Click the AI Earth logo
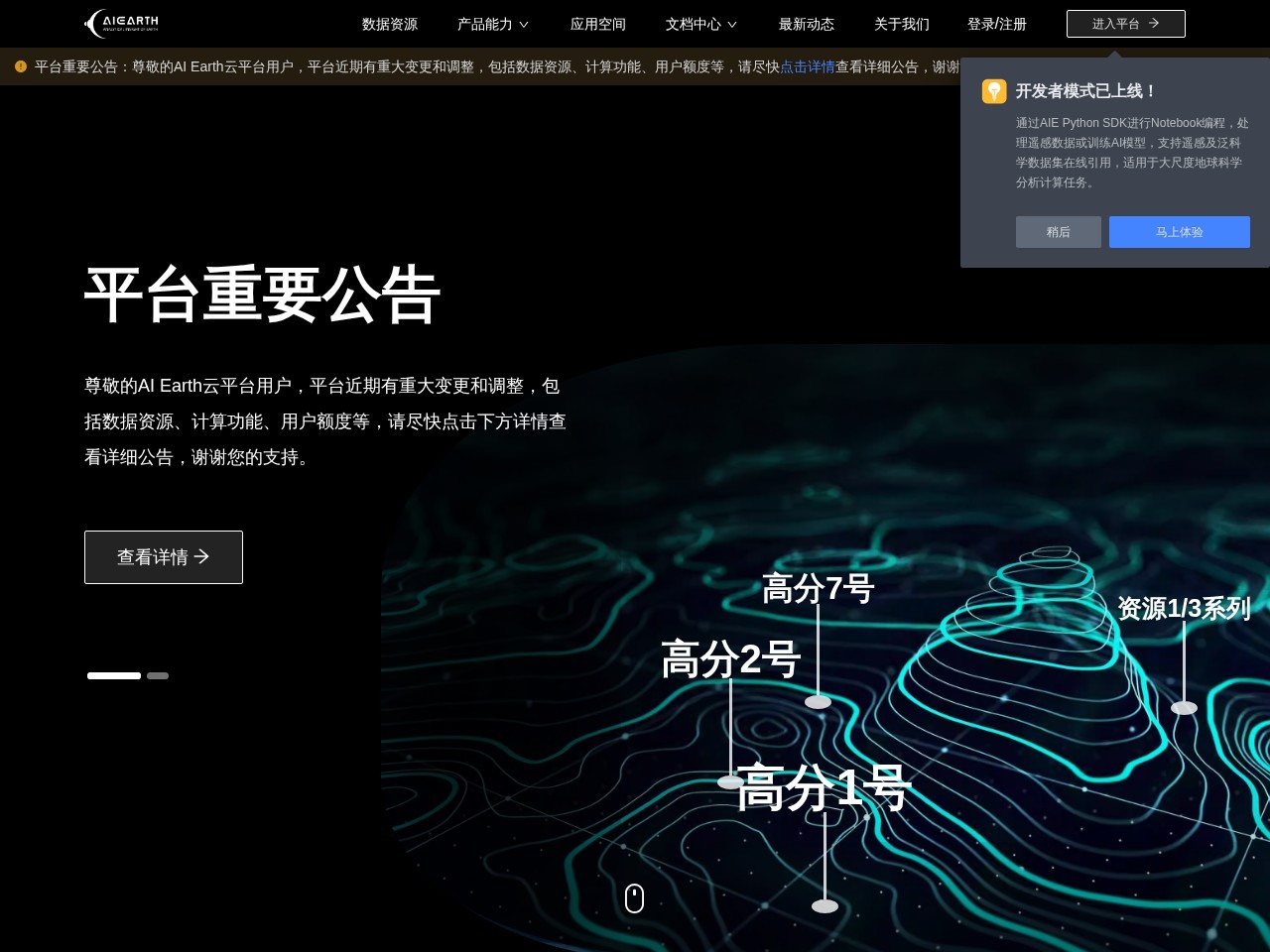This screenshot has width=1270, height=952. coord(119,24)
